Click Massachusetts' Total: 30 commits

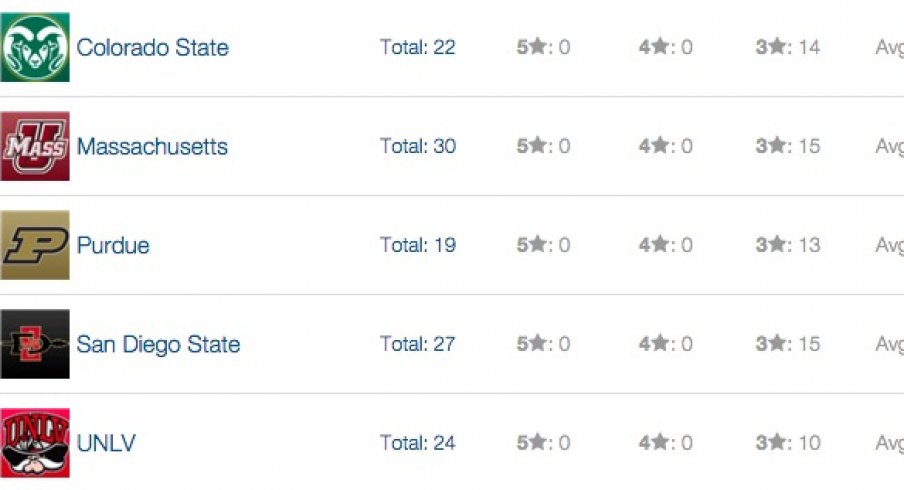418,146
